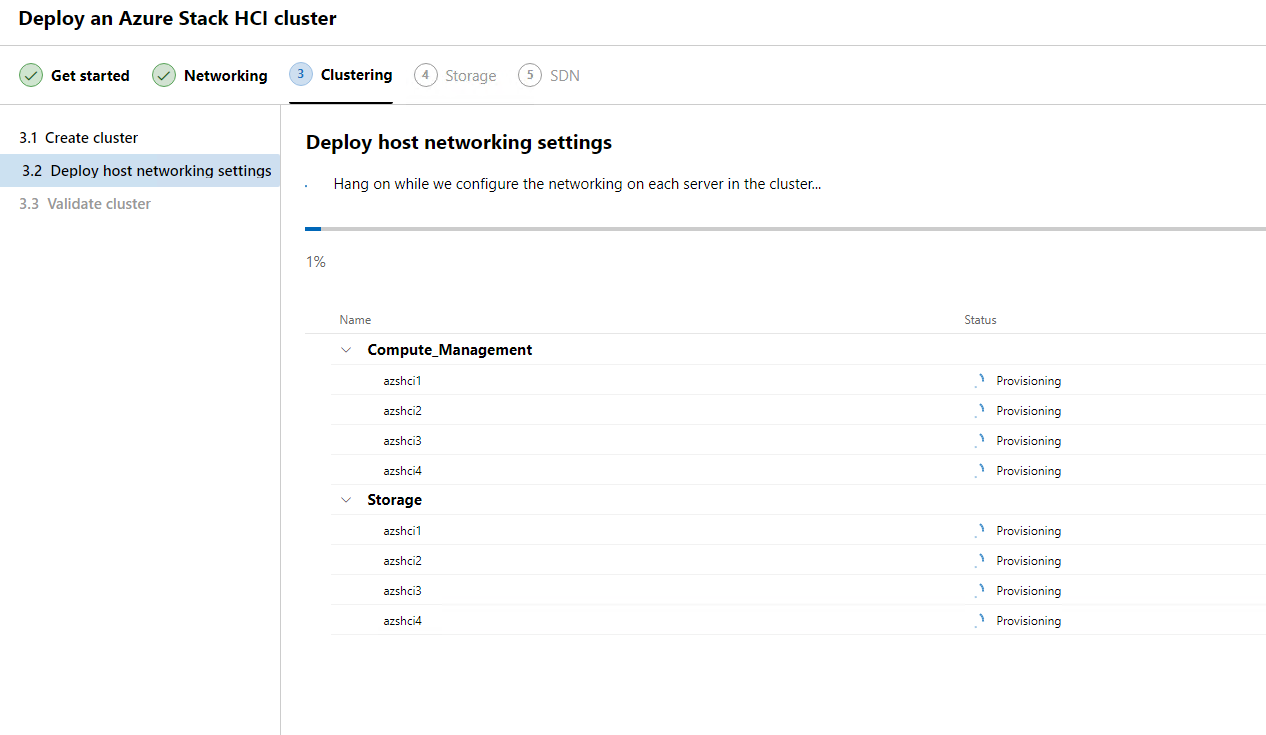Sort by the Name column header
This screenshot has width=1266, height=735.
click(355, 320)
